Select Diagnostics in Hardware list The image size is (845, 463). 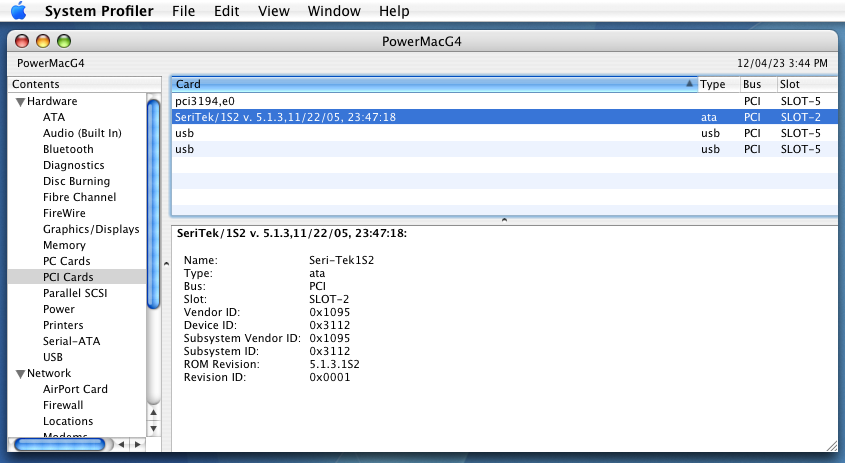(x=73, y=165)
